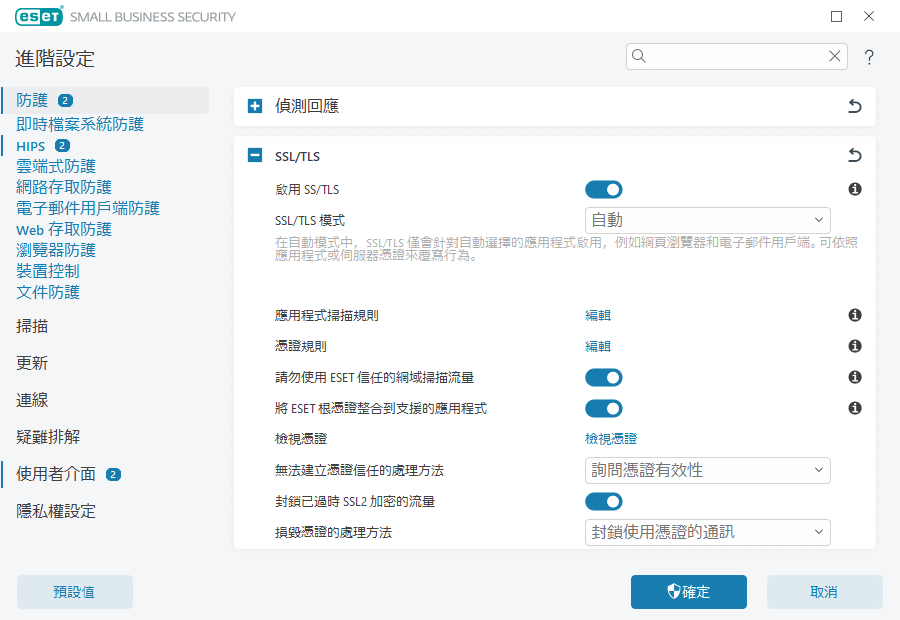The height and width of the screenshot is (620, 900).
Task: Clear the search box with X icon
Action: [x=834, y=57]
